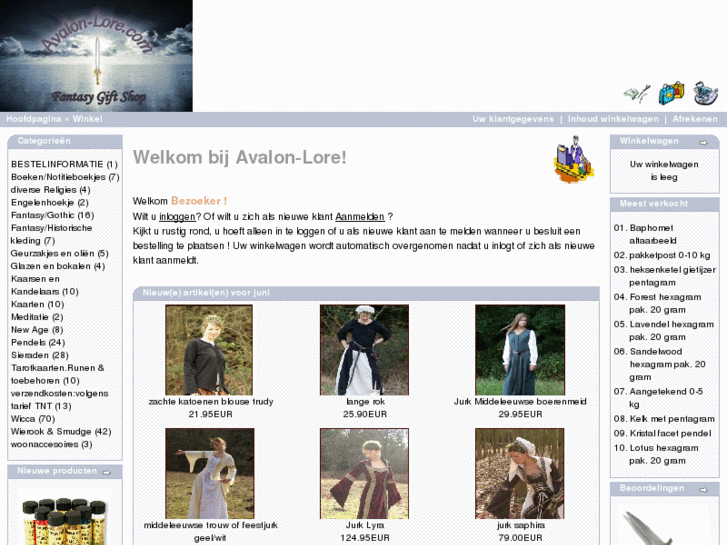
Task: Open zachte katoenen blouse trudy title link
Action: click(x=211, y=402)
